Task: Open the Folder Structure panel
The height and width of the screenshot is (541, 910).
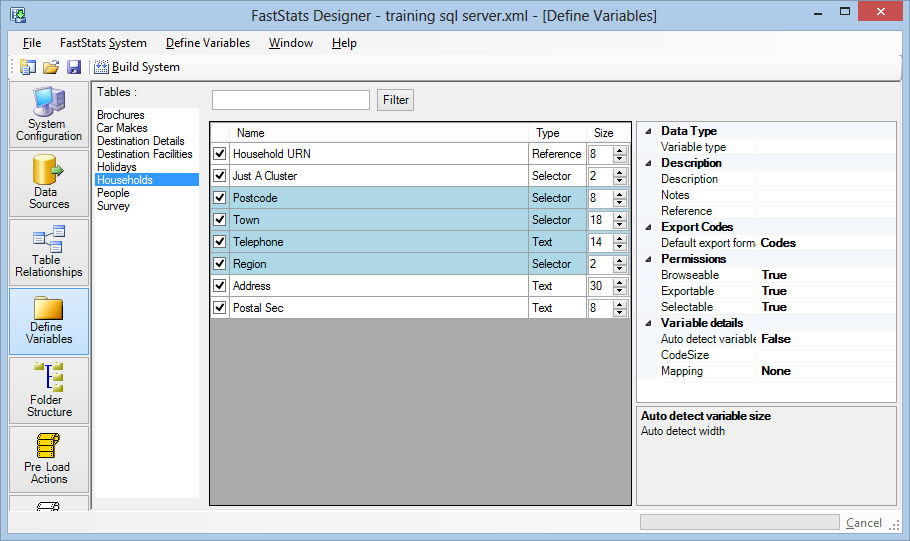Action: pos(49,390)
